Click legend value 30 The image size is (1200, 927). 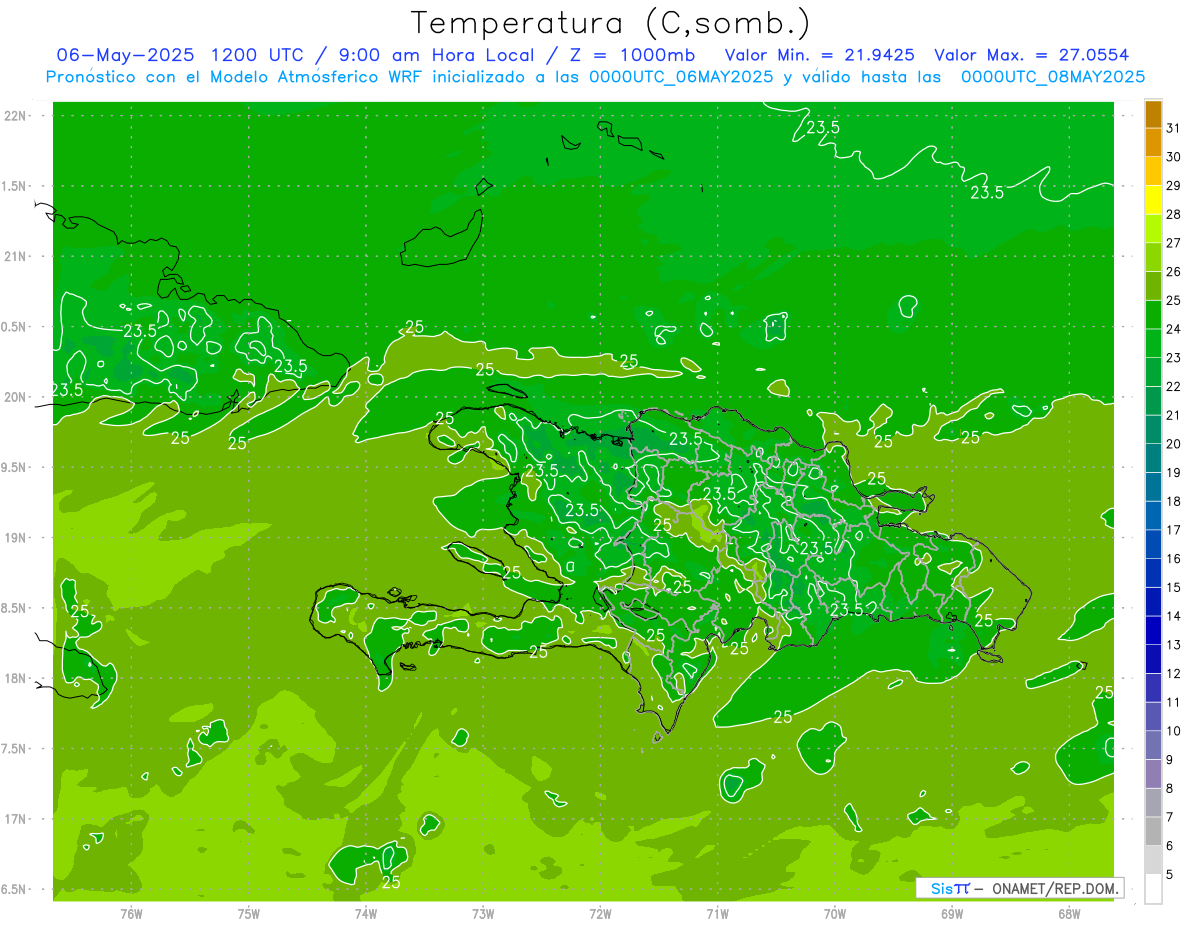click(1174, 157)
